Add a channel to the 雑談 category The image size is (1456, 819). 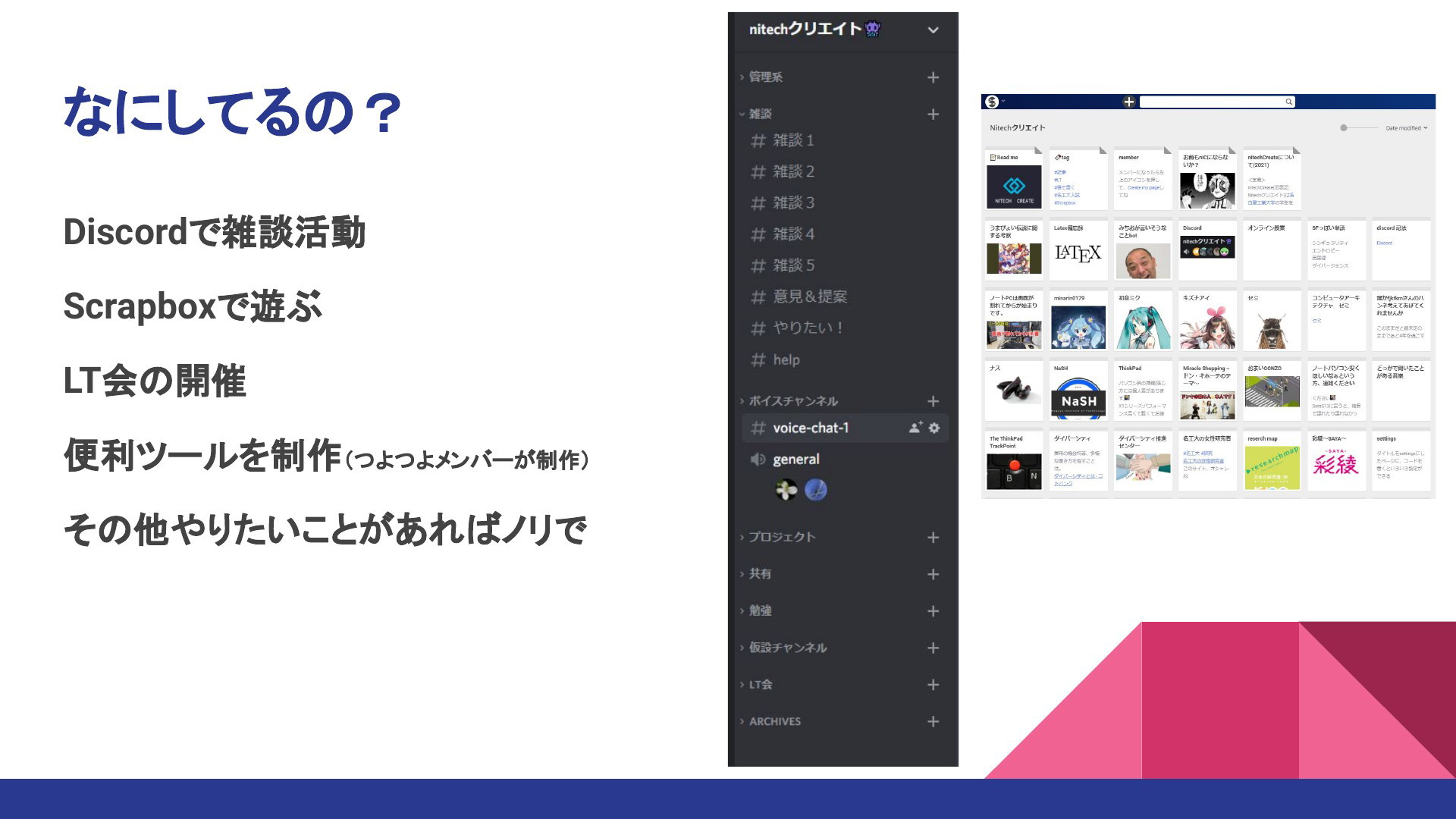pos(933,115)
